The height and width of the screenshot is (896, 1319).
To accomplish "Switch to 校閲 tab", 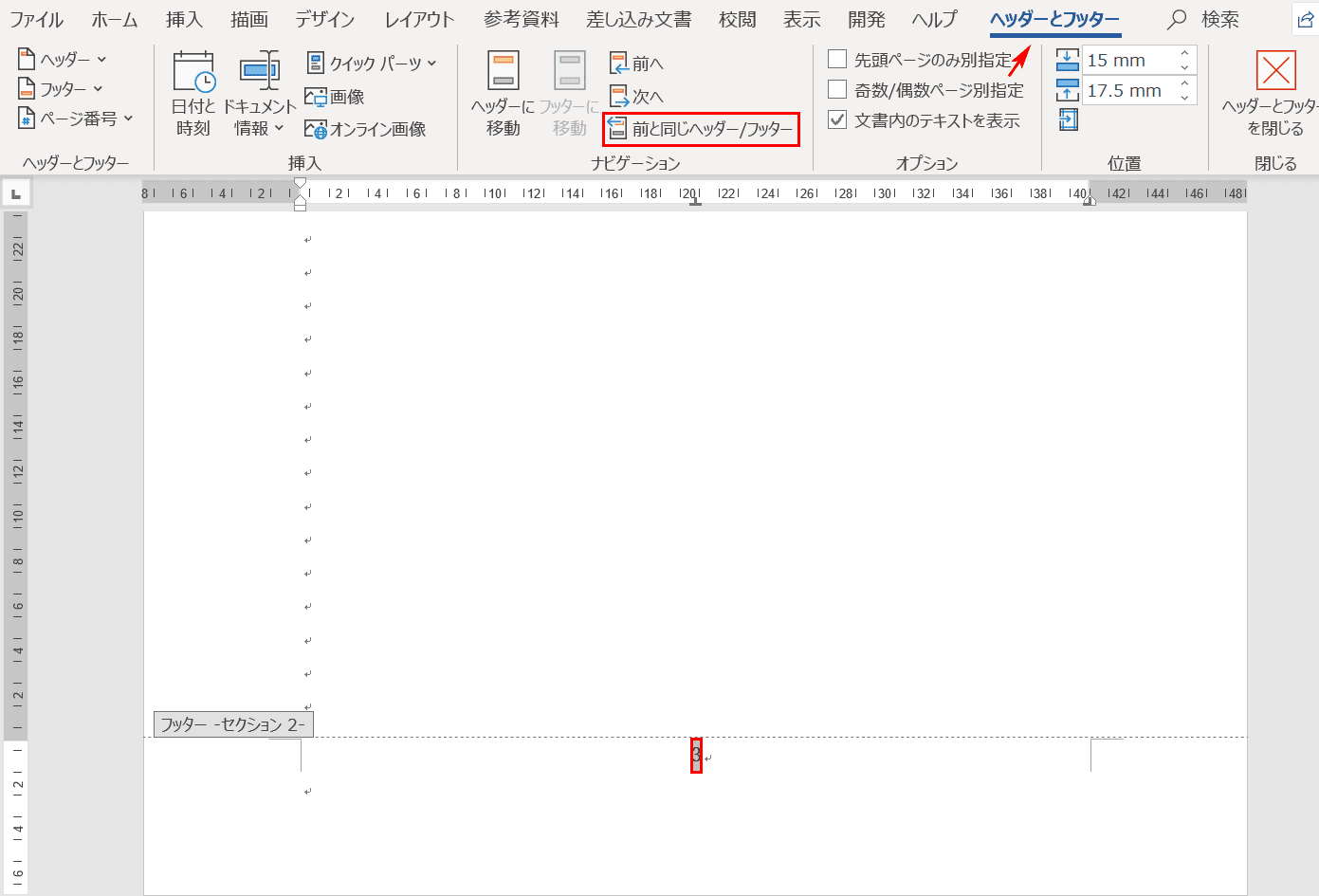I will pos(738,20).
